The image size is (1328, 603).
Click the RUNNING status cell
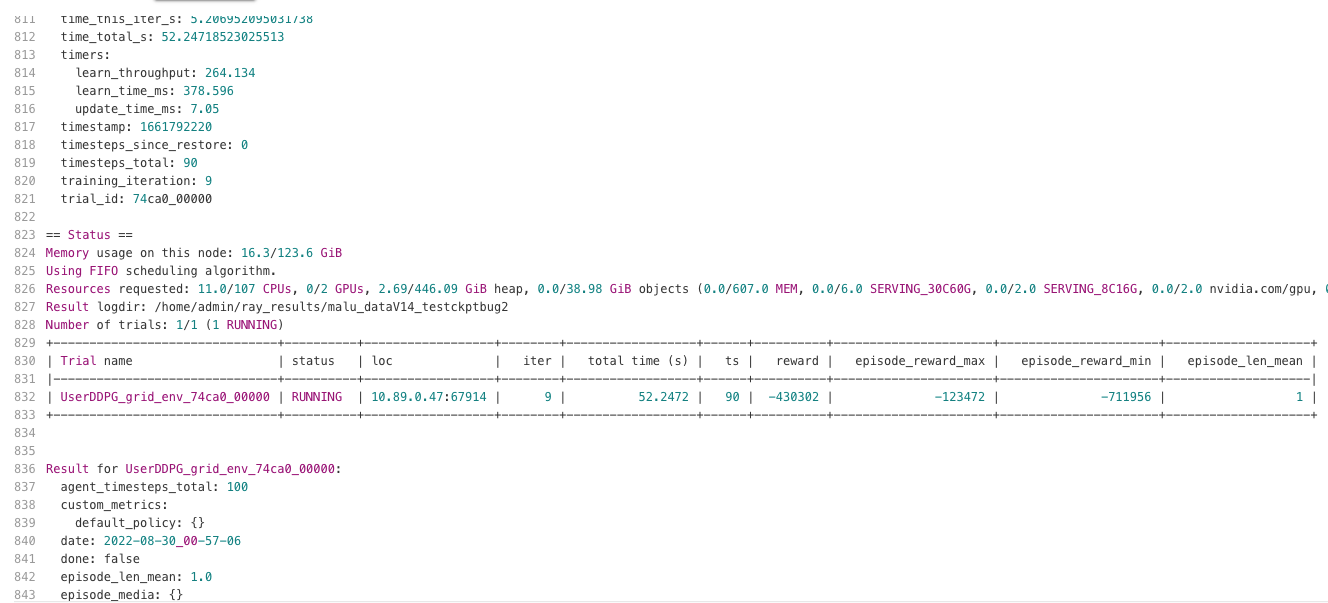click(316, 396)
